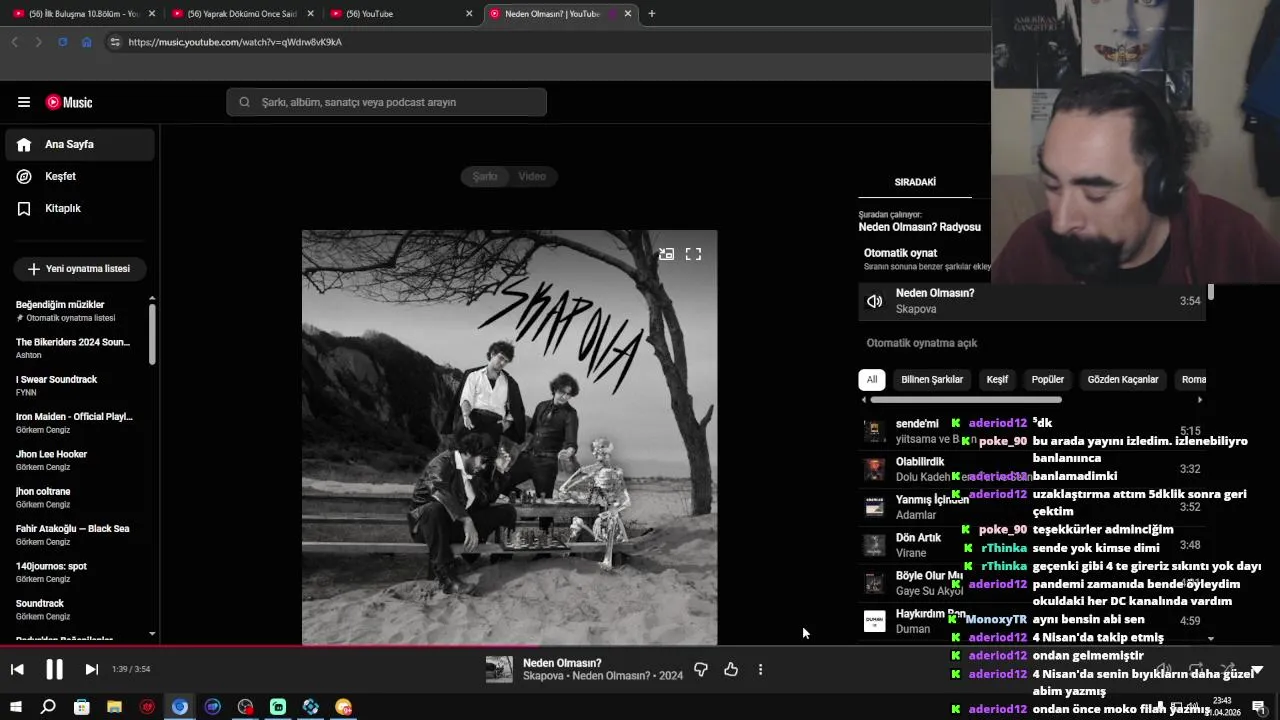Enter fullscreen from album art

[x=693, y=254]
